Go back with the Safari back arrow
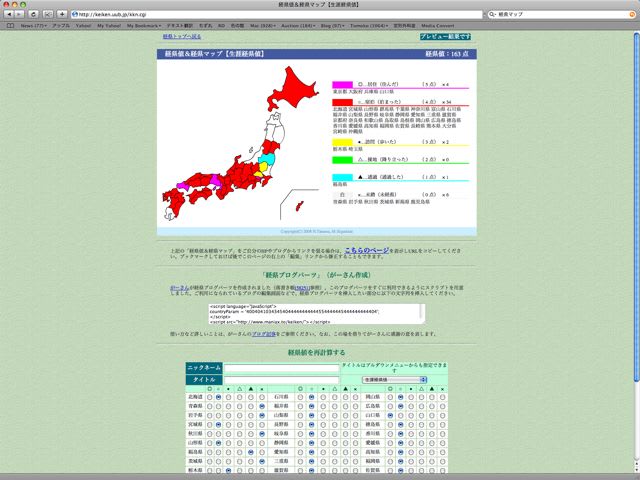 9,14
